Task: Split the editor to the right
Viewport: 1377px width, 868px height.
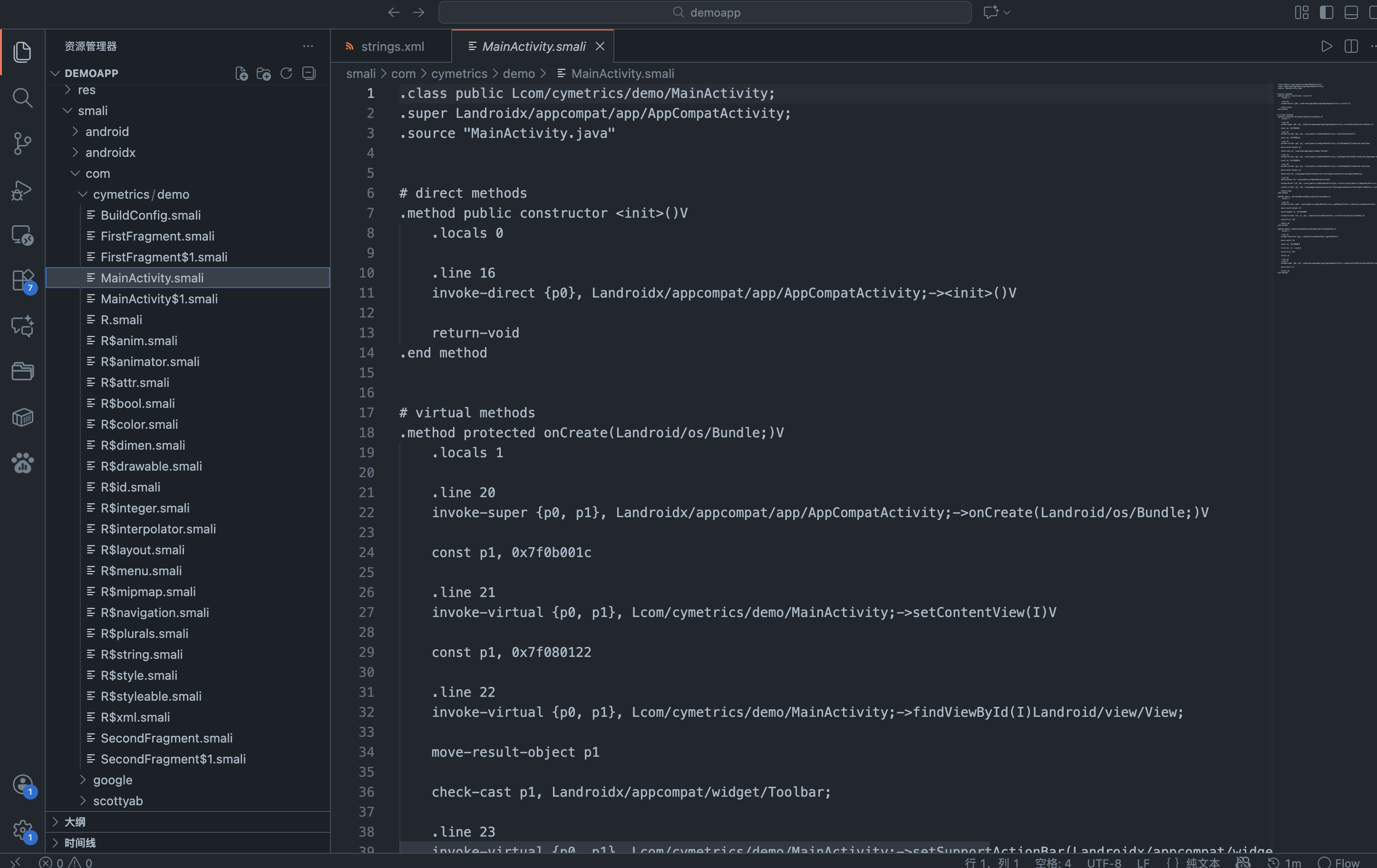Action: pyautogui.click(x=1351, y=46)
